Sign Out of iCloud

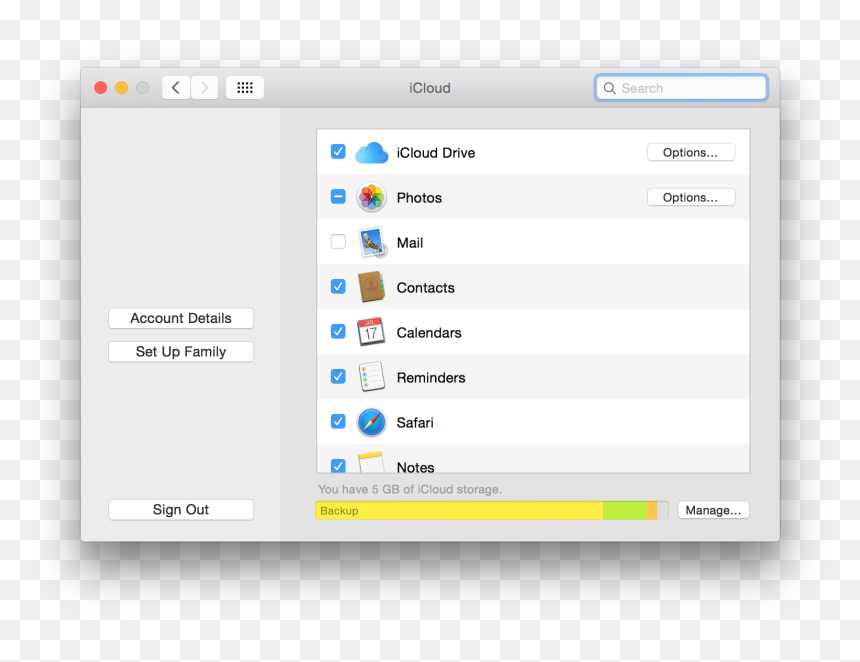click(181, 510)
